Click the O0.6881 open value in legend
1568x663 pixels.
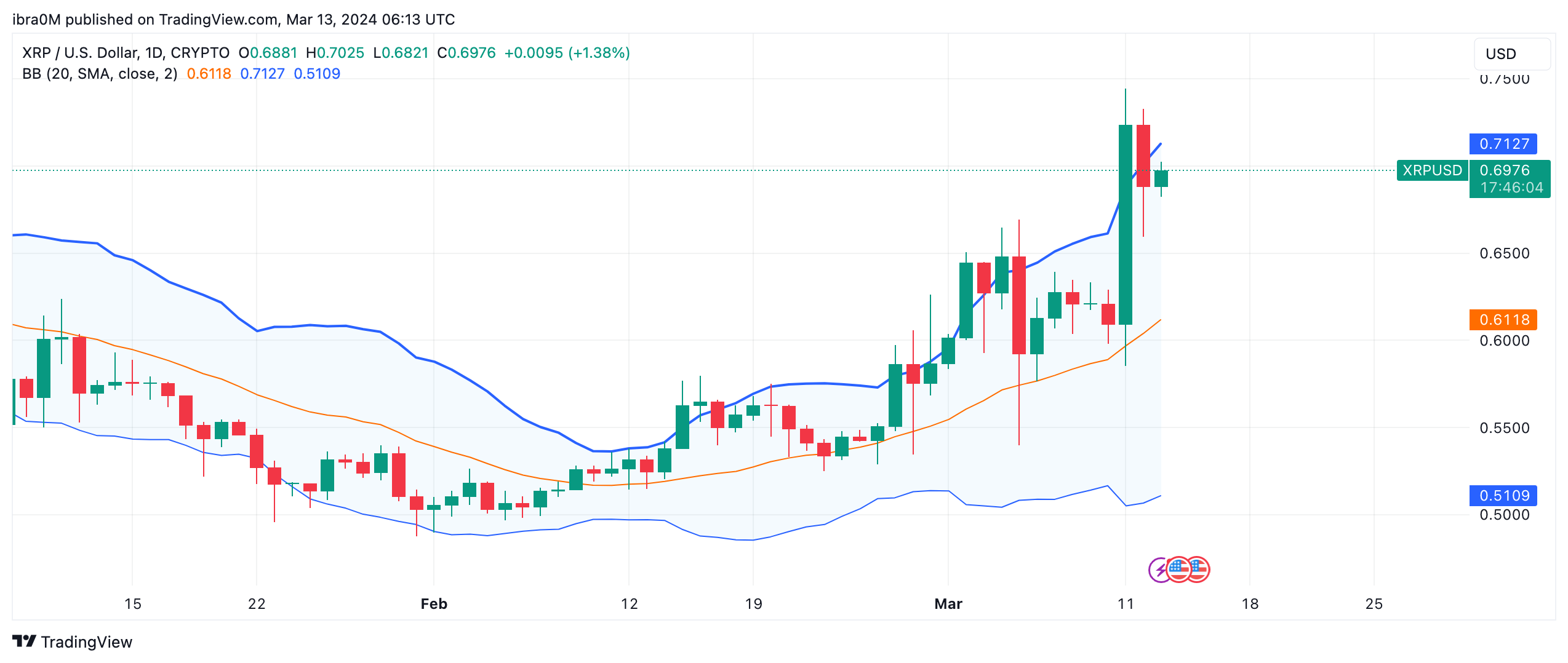click(268, 53)
